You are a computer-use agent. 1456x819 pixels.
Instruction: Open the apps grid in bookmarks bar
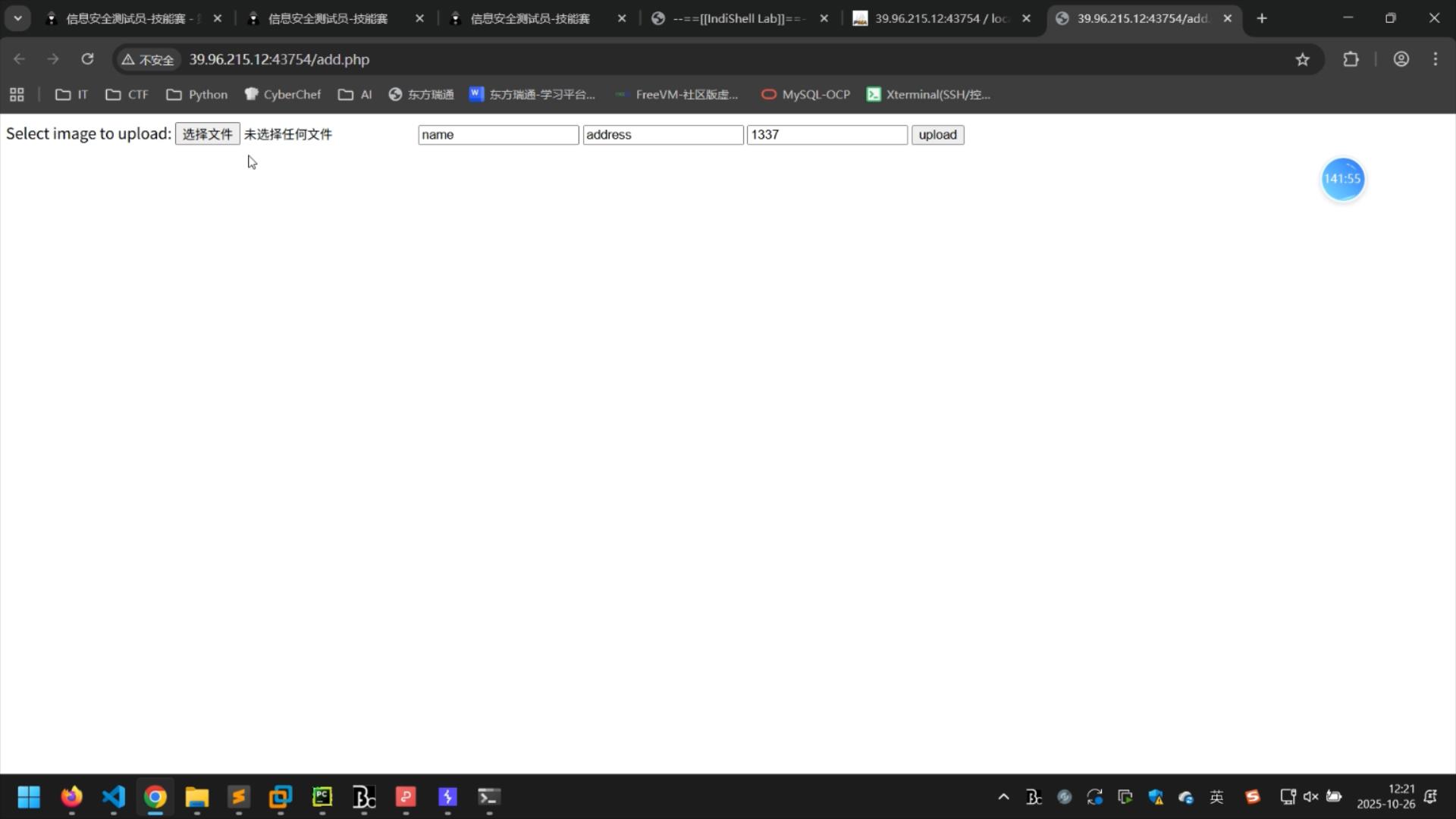tap(17, 95)
